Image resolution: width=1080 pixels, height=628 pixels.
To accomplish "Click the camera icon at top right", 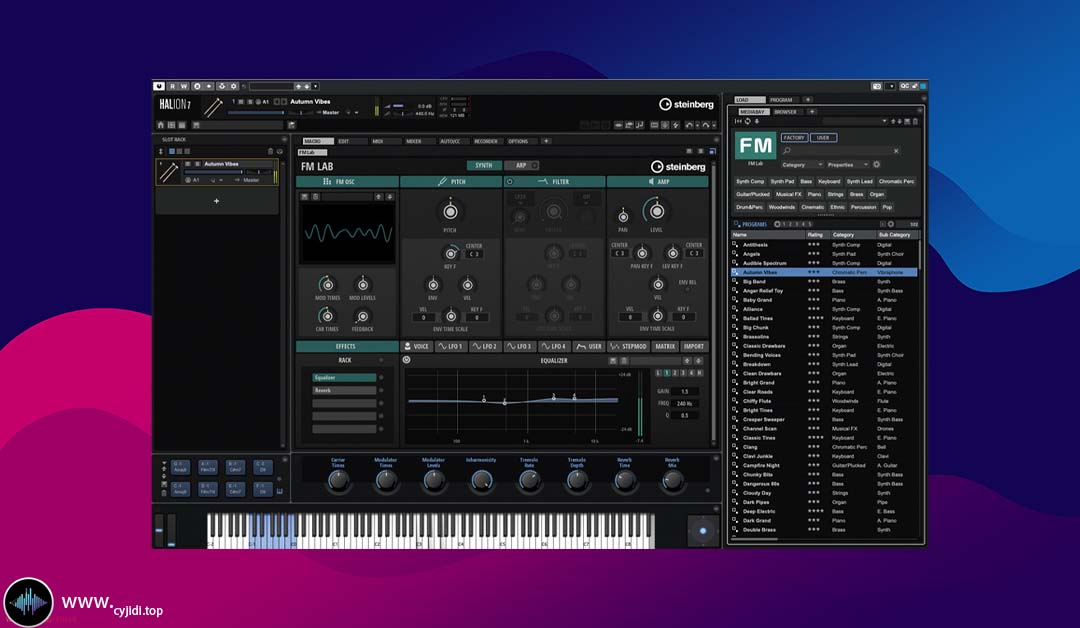I will 877,86.
